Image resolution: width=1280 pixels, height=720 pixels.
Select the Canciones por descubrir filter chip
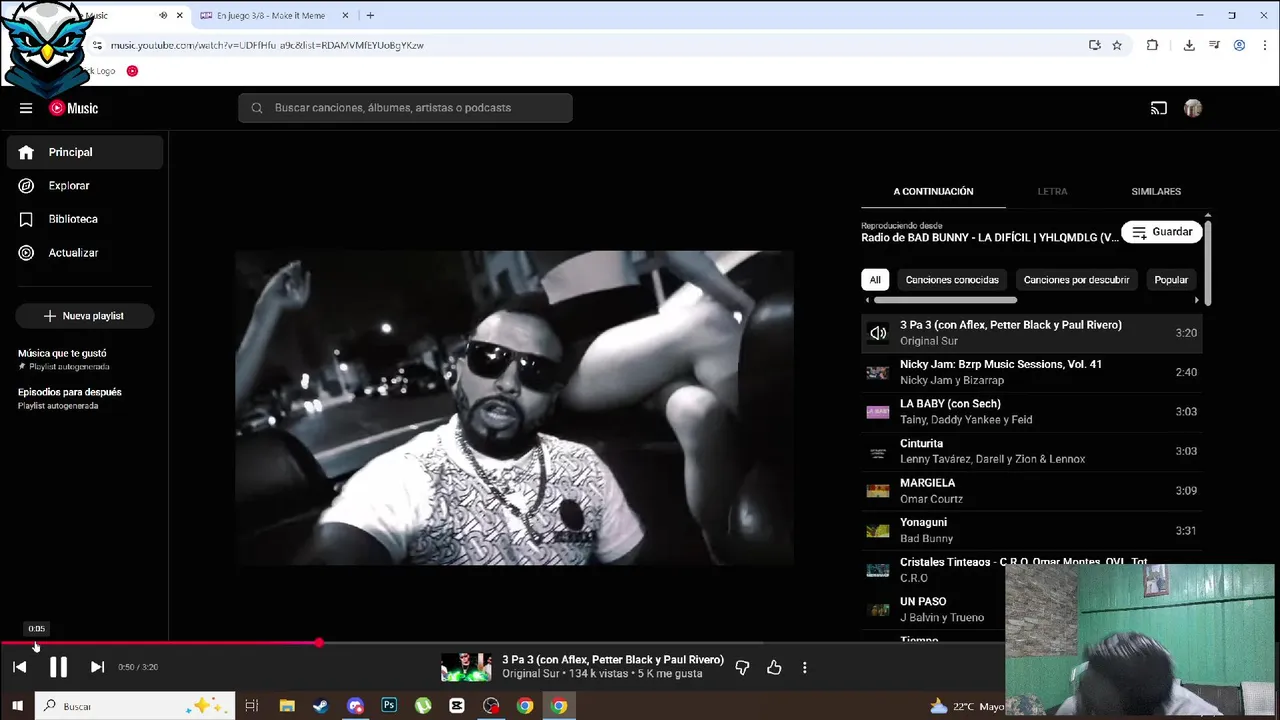[x=1076, y=280]
